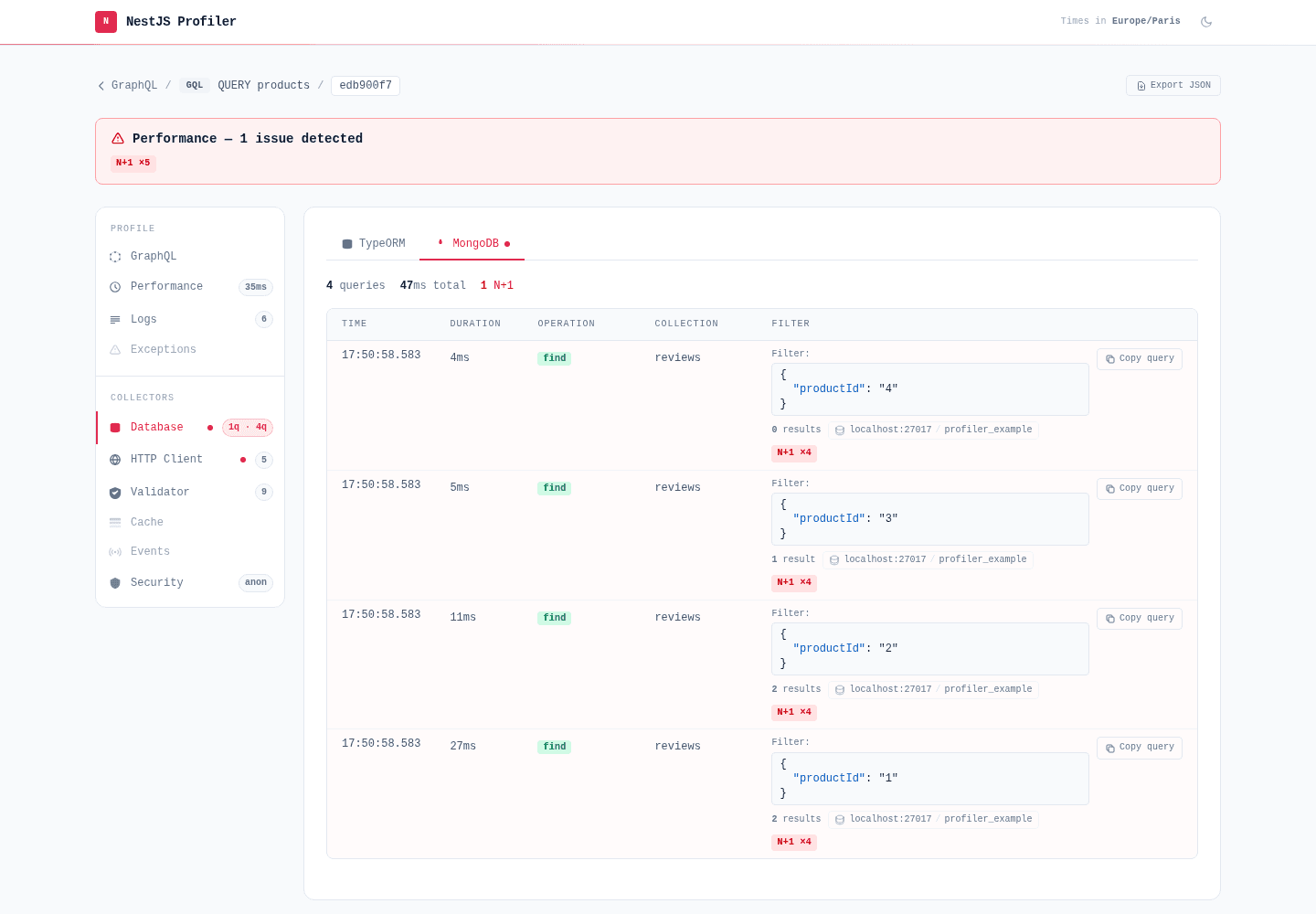
Task: Open the Events collector icon
Action: tap(115, 552)
